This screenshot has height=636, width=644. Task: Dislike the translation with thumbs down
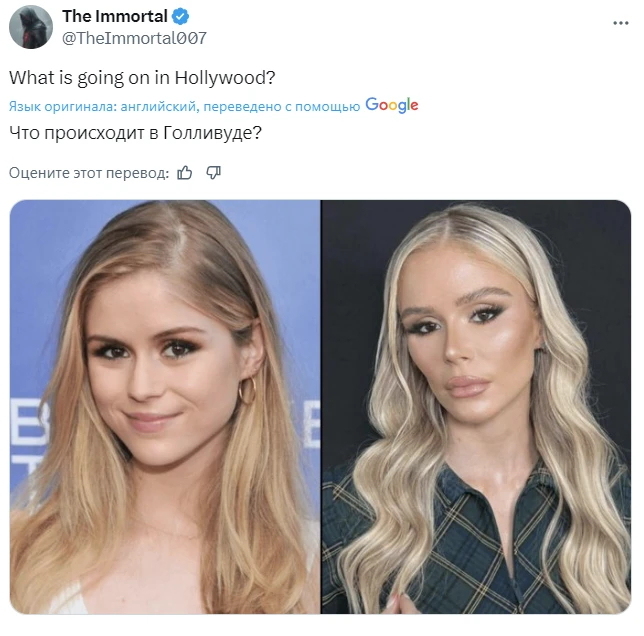[214, 173]
